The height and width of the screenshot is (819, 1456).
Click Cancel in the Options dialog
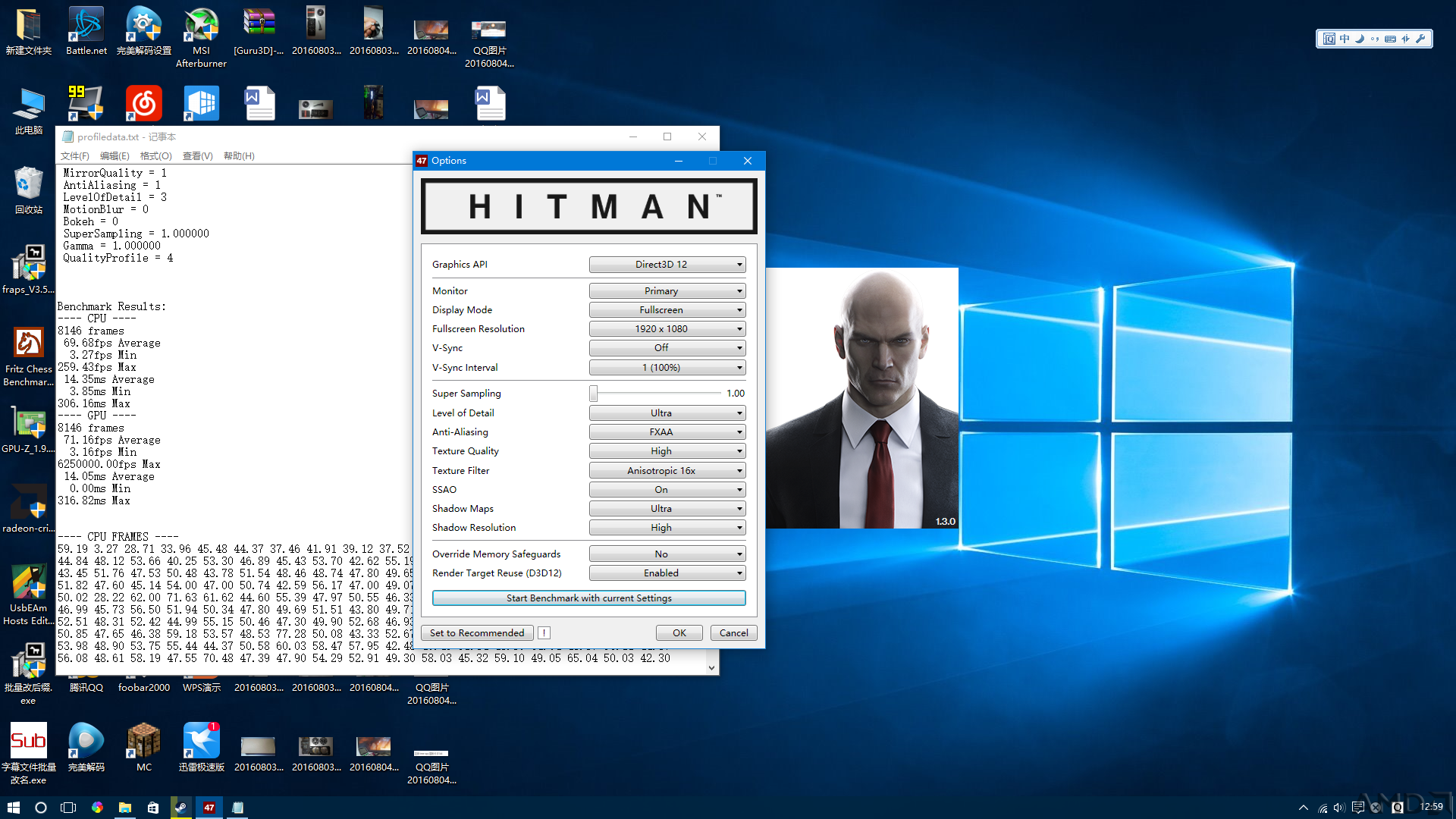[x=733, y=633]
